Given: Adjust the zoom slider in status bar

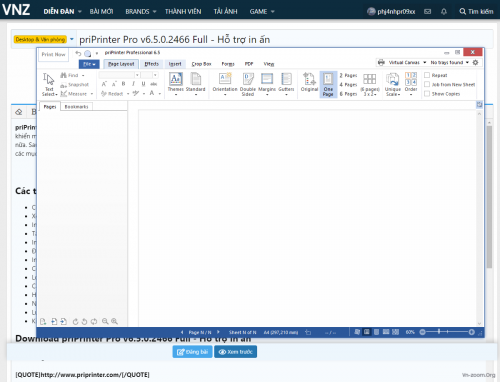Looking at the screenshot, I should click(x=447, y=332).
